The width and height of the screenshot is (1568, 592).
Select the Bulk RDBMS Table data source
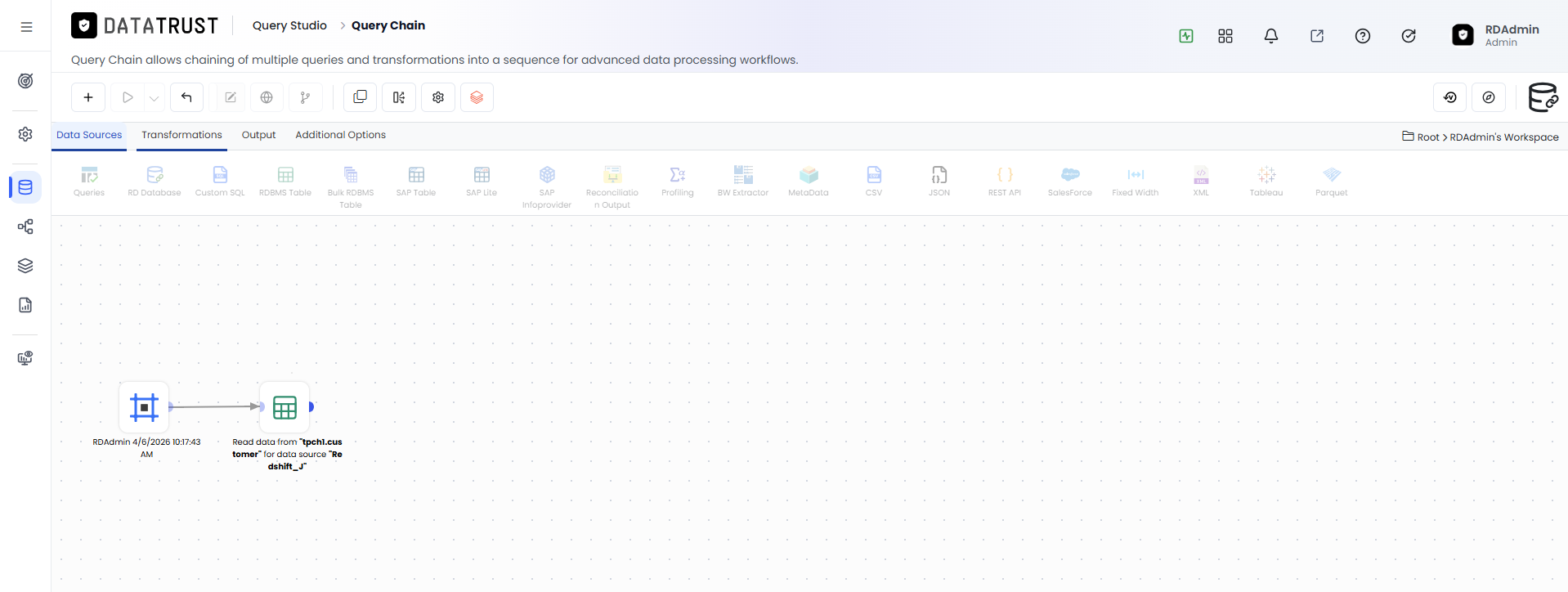351,187
